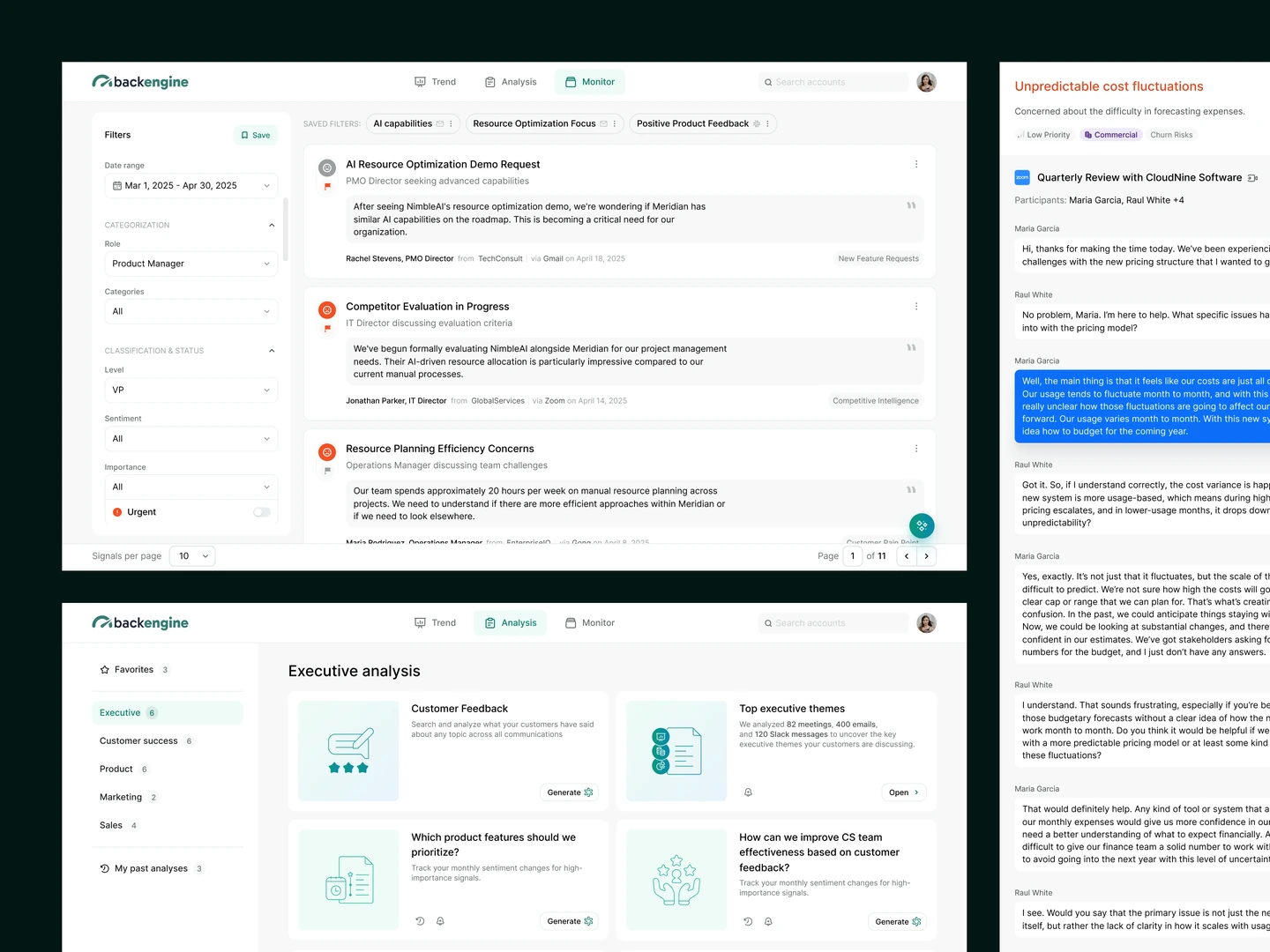Open options for Resource Optimization Focus filter

pyautogui.click(x=615, y=124)
